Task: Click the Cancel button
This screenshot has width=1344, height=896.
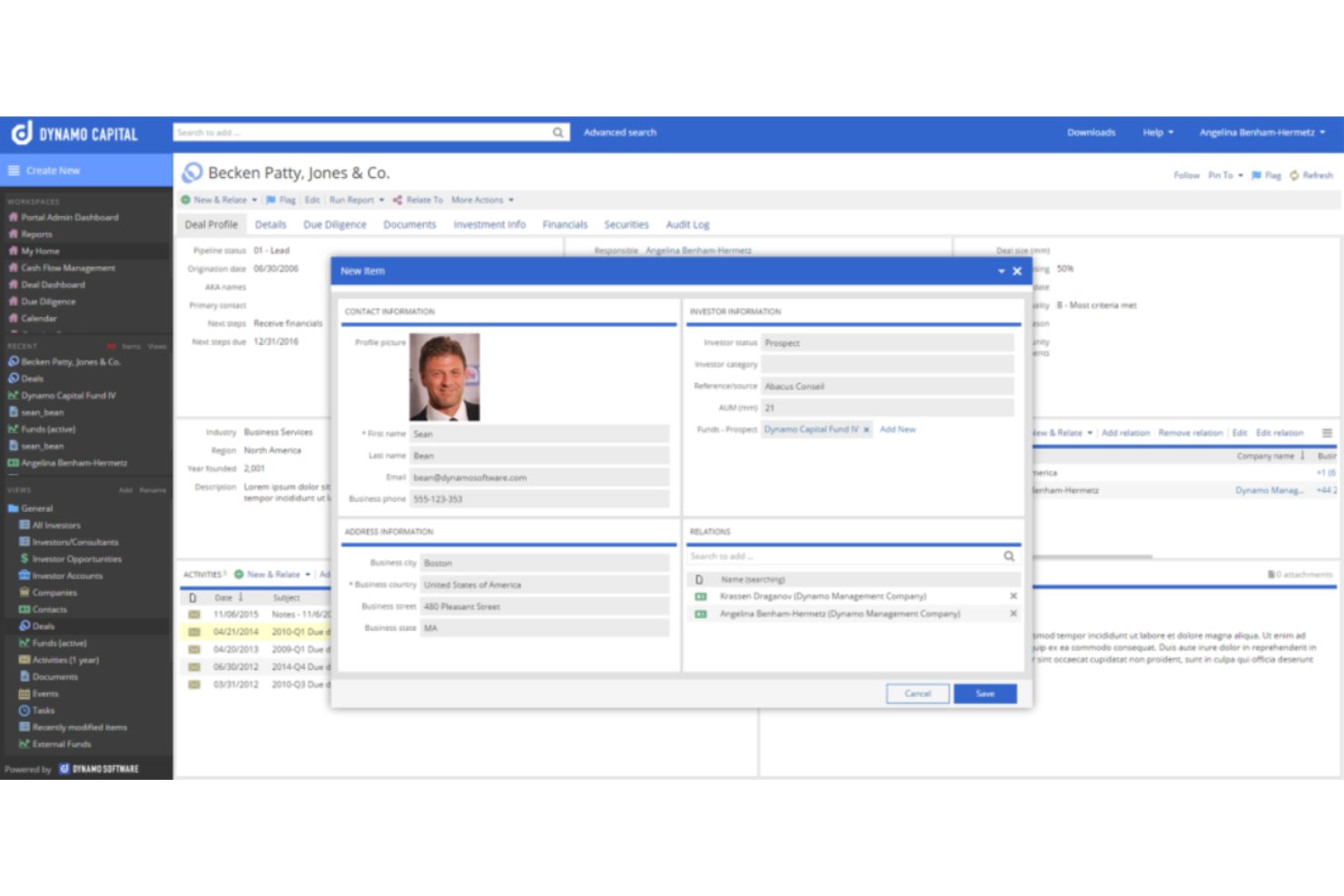Action: (918, 694)
